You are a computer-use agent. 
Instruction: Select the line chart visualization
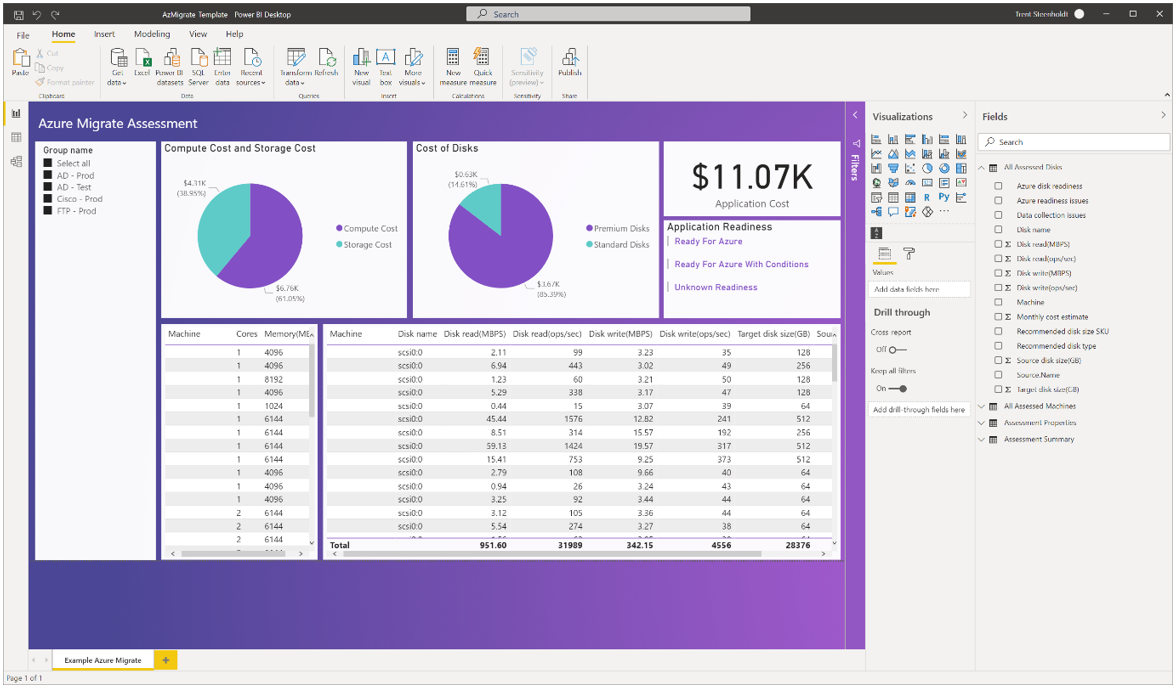coord(876,154)
